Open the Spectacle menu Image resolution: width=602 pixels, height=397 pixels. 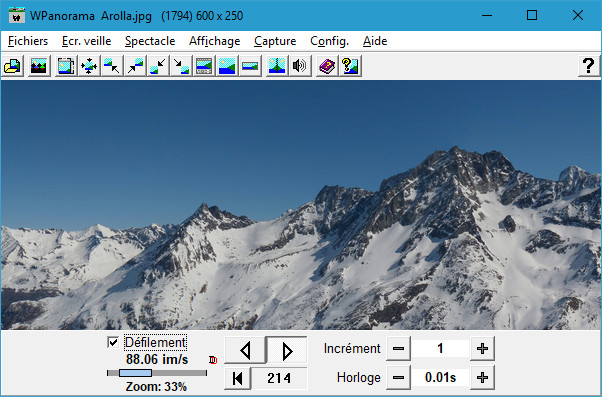pyautogui.click(x=150, y=41)
